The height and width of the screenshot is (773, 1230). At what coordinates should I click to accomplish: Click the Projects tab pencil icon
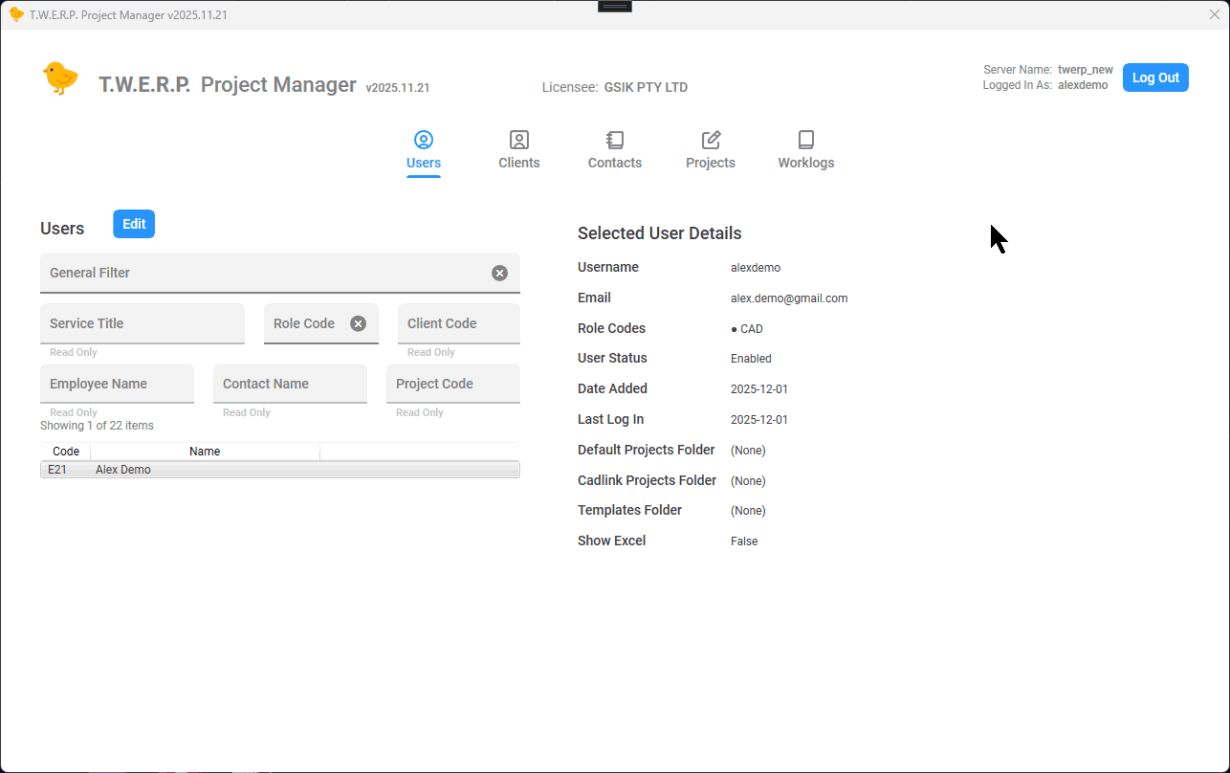coord(711,140)
